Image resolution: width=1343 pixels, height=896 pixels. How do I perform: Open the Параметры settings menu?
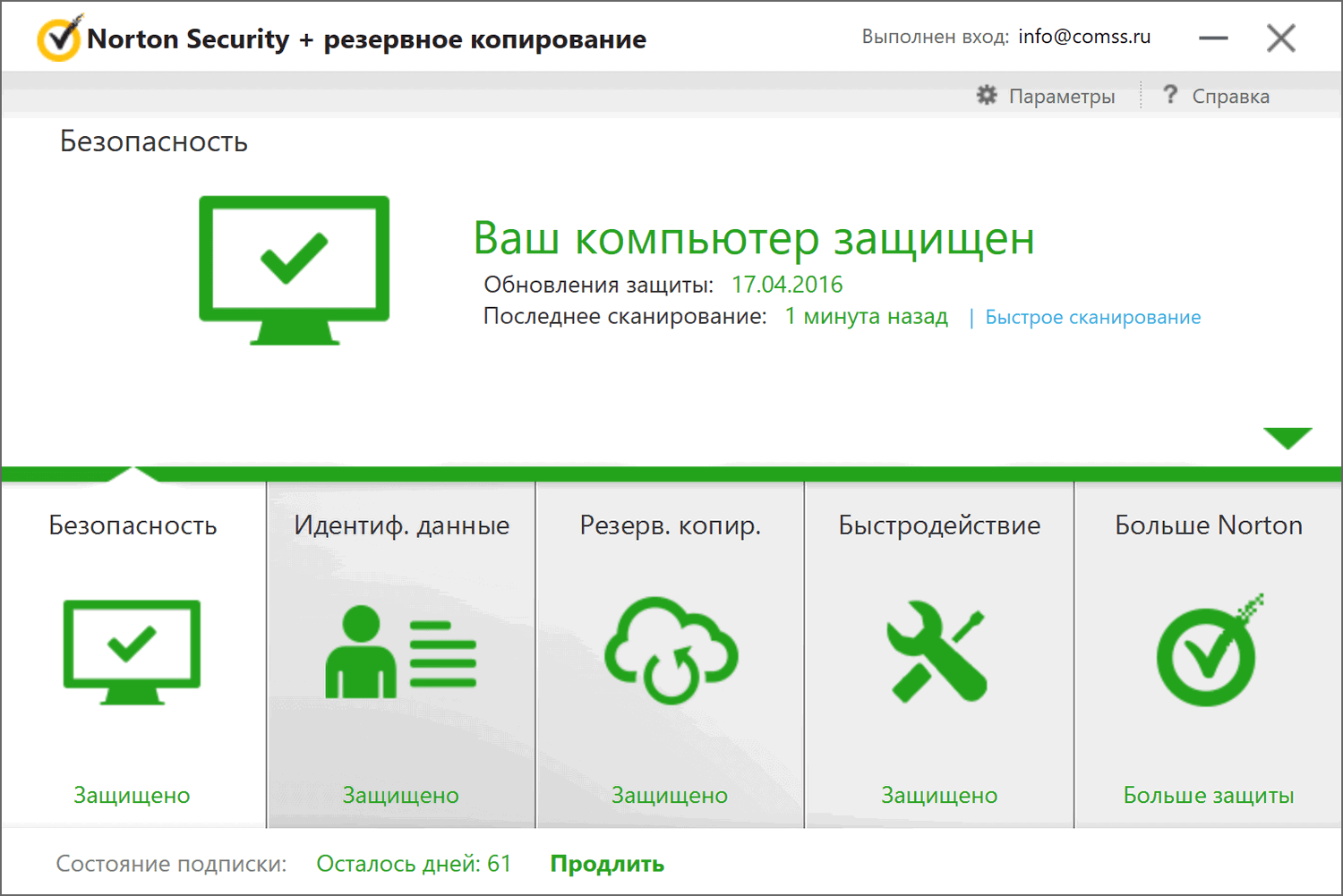(1062, 96)
